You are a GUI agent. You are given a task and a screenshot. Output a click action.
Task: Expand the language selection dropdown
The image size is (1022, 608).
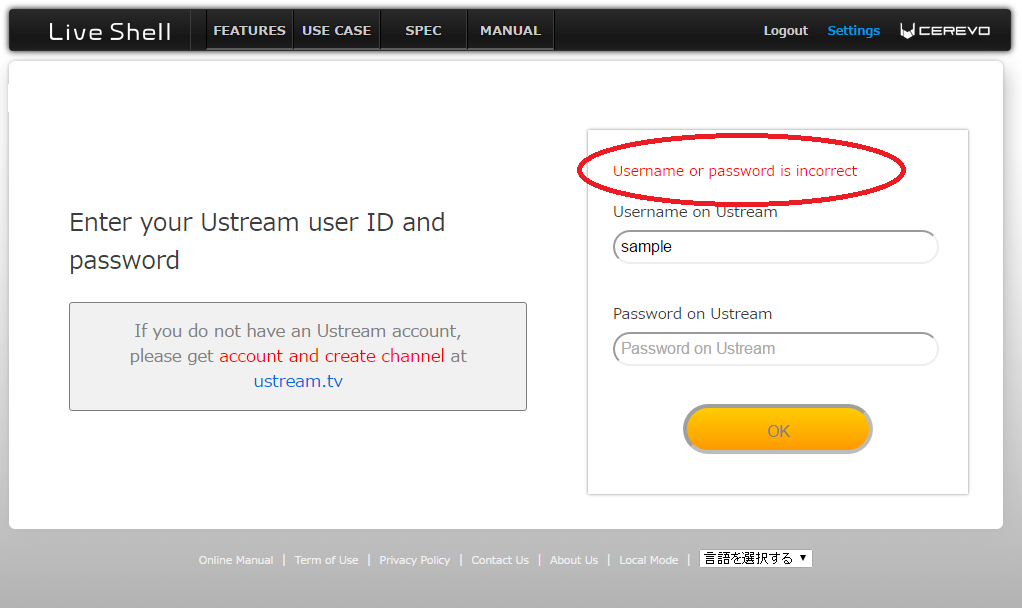755,558
